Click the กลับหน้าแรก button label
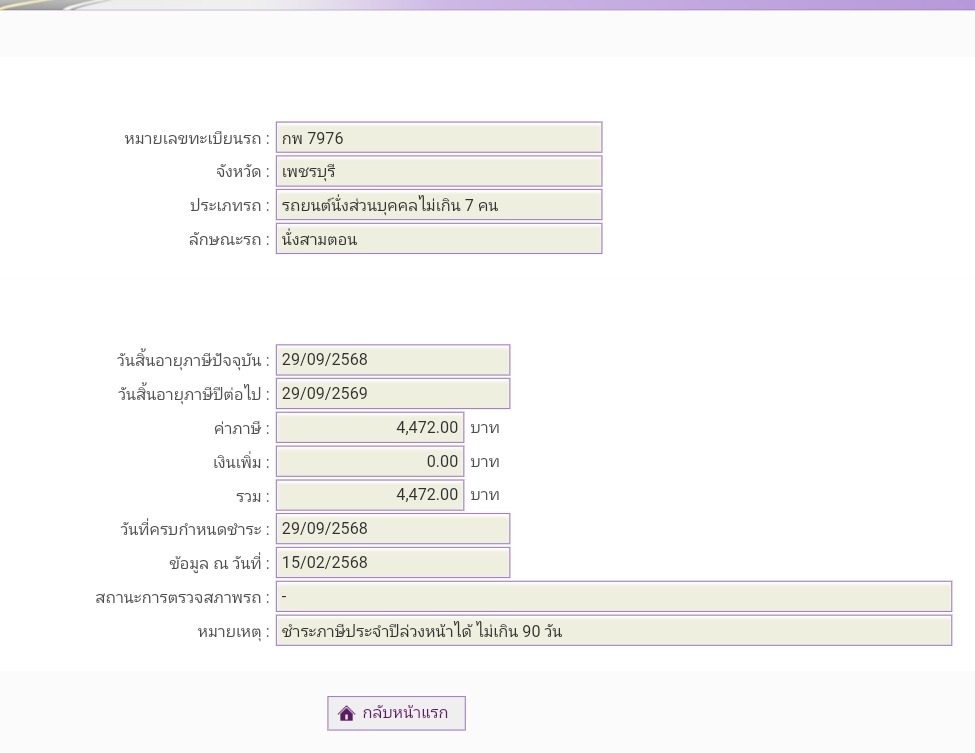Image resolution: width=975 pixels, height=753 pixels. [405, 713]
